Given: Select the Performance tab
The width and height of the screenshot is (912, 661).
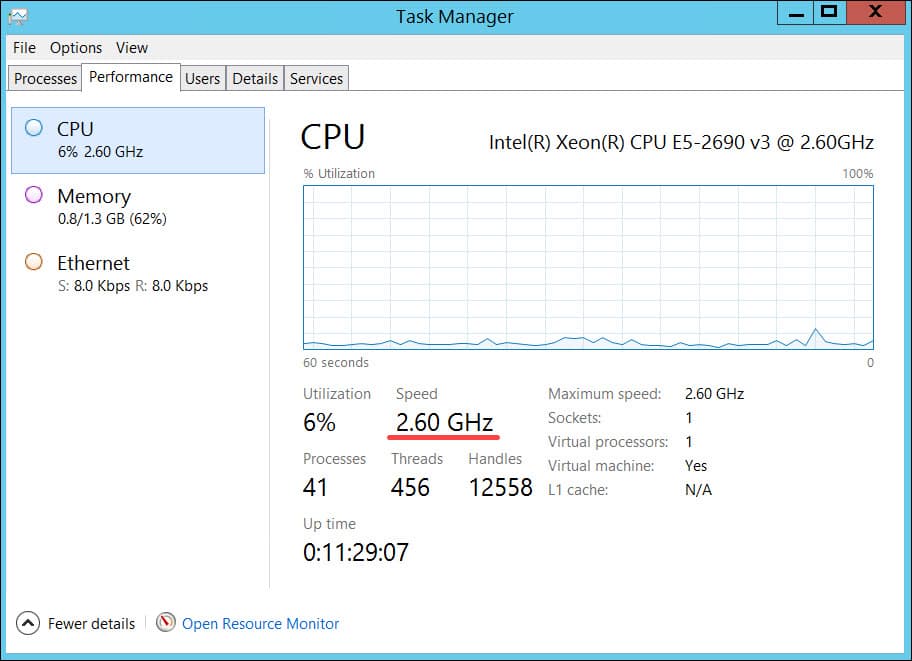Looking at the screenshot, I should tap(131, 77).
